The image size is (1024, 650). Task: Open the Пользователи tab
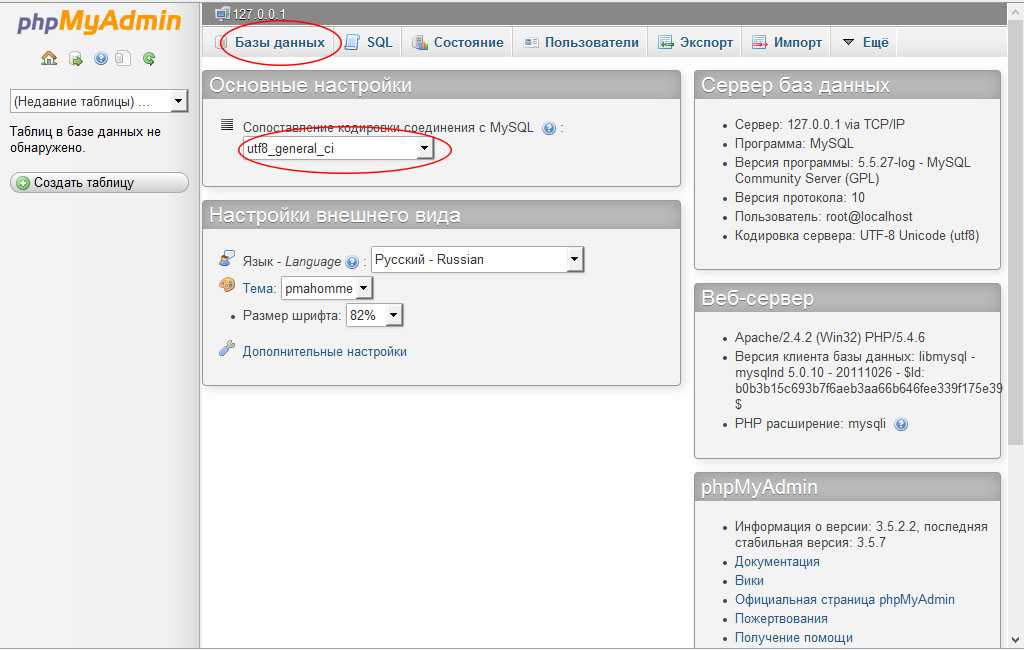581,42
